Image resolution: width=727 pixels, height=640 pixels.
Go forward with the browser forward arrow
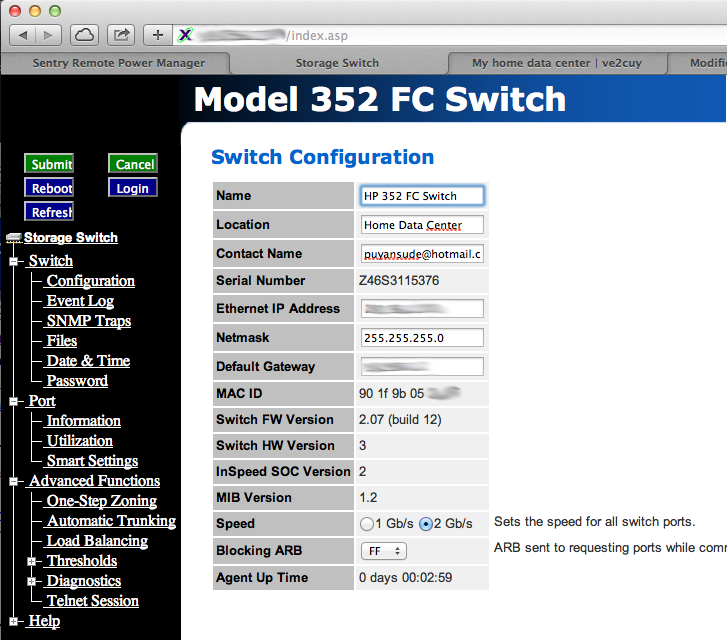click(x=48, y=35)
